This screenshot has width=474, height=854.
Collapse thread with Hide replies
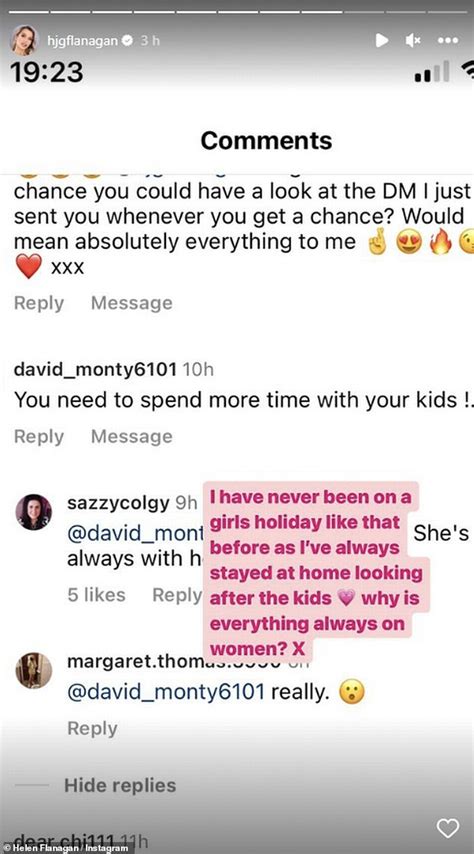(120, 785)
